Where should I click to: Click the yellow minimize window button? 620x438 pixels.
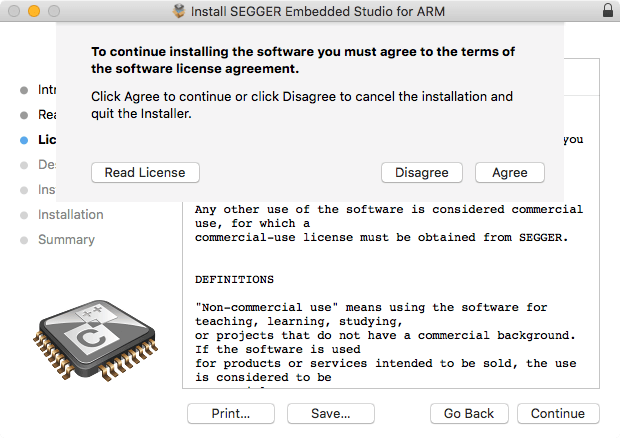(33, 11)
